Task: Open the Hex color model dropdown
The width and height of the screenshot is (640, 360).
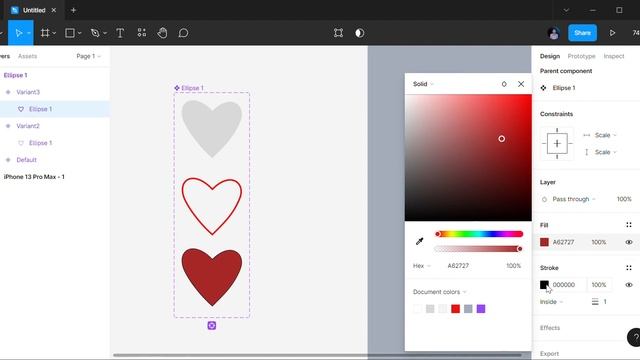Action: 421,266
